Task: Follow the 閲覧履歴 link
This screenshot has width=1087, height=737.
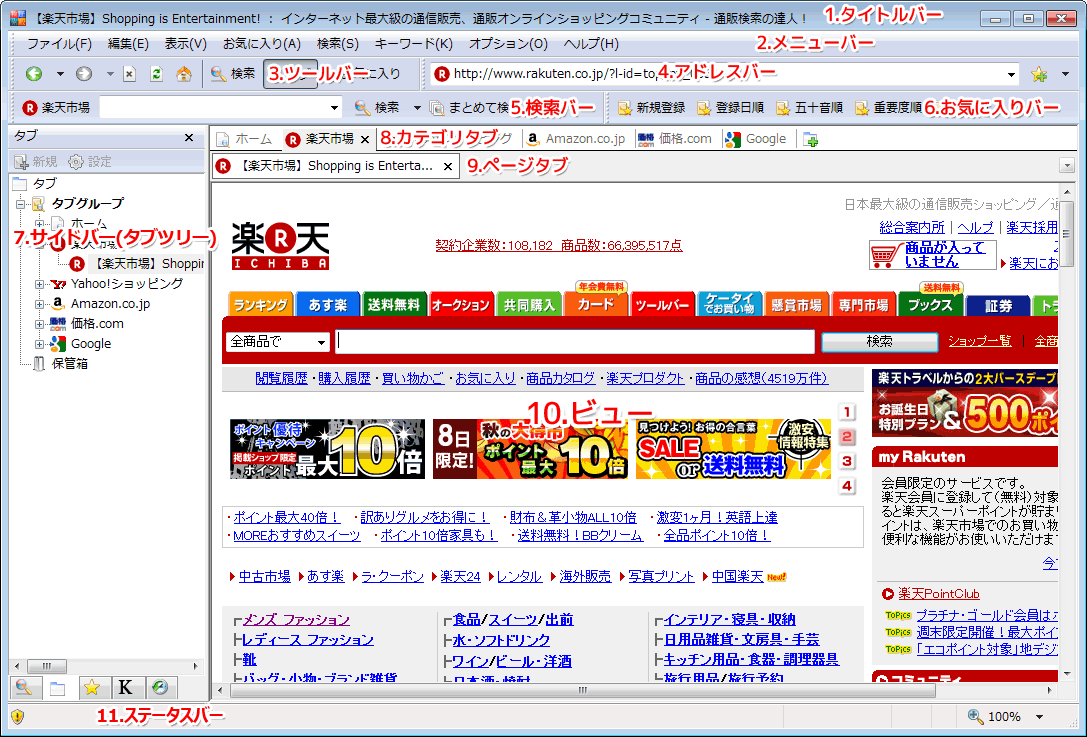Action: 281,379
